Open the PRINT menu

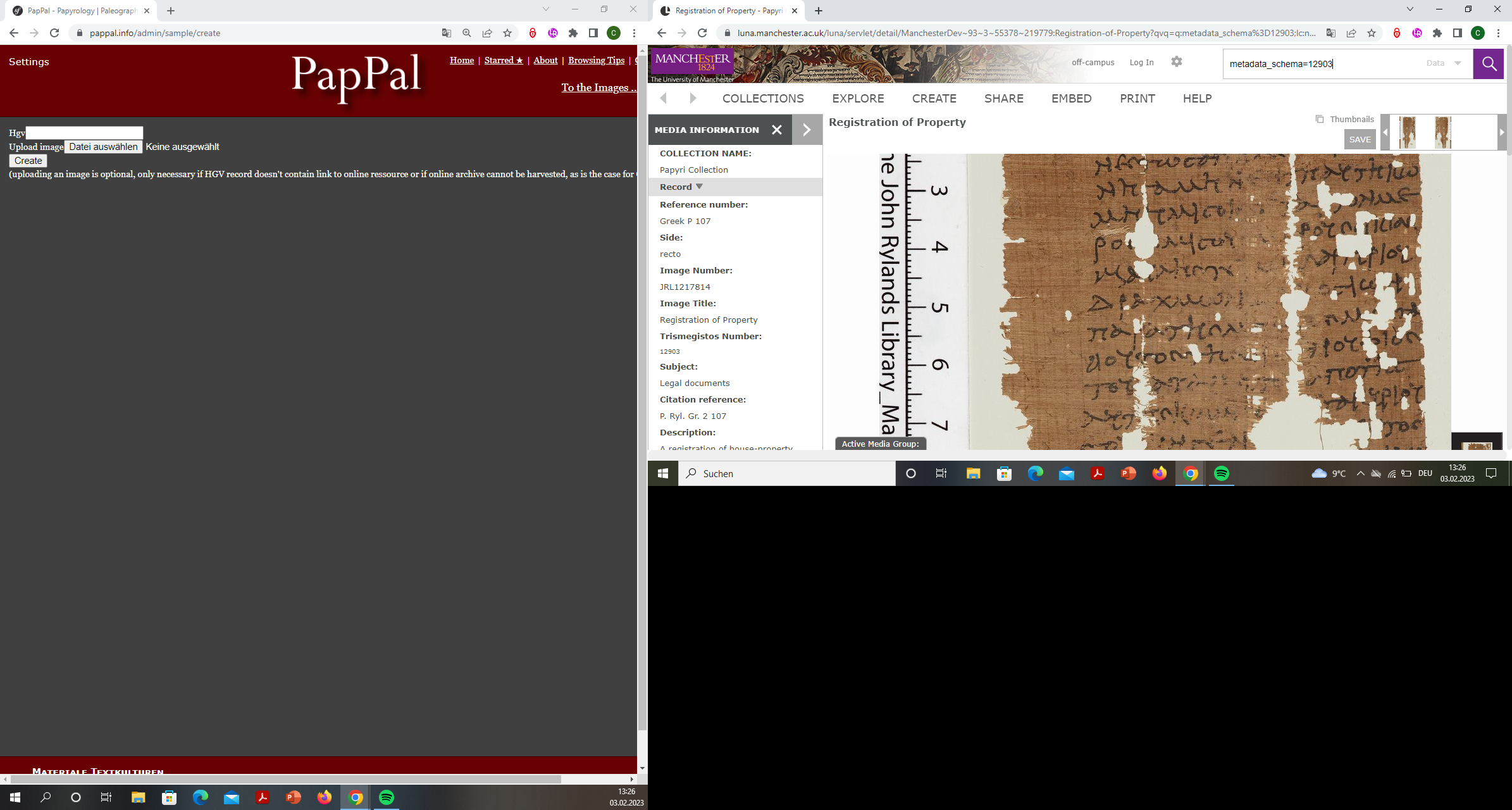(1137, 98)
